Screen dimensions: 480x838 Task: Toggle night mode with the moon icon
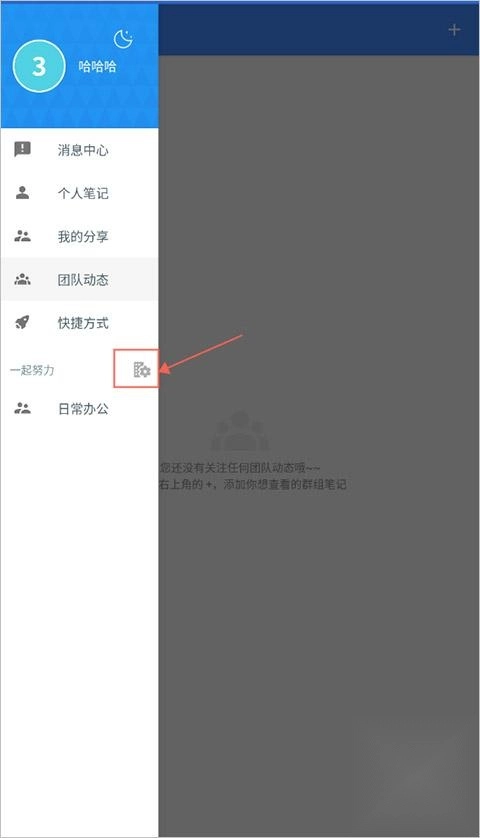(123, 39)
